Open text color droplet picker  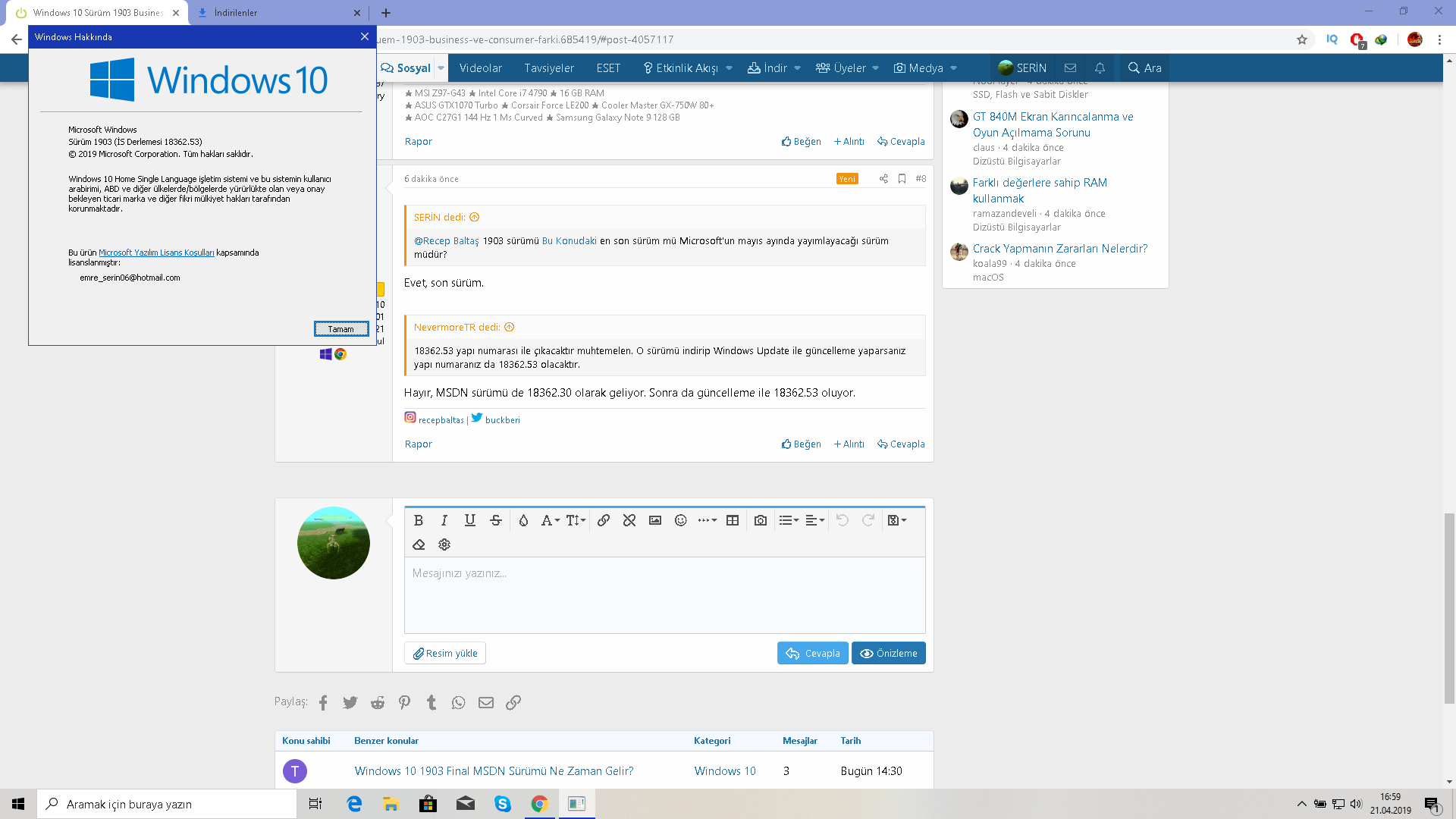click(523, 520)
